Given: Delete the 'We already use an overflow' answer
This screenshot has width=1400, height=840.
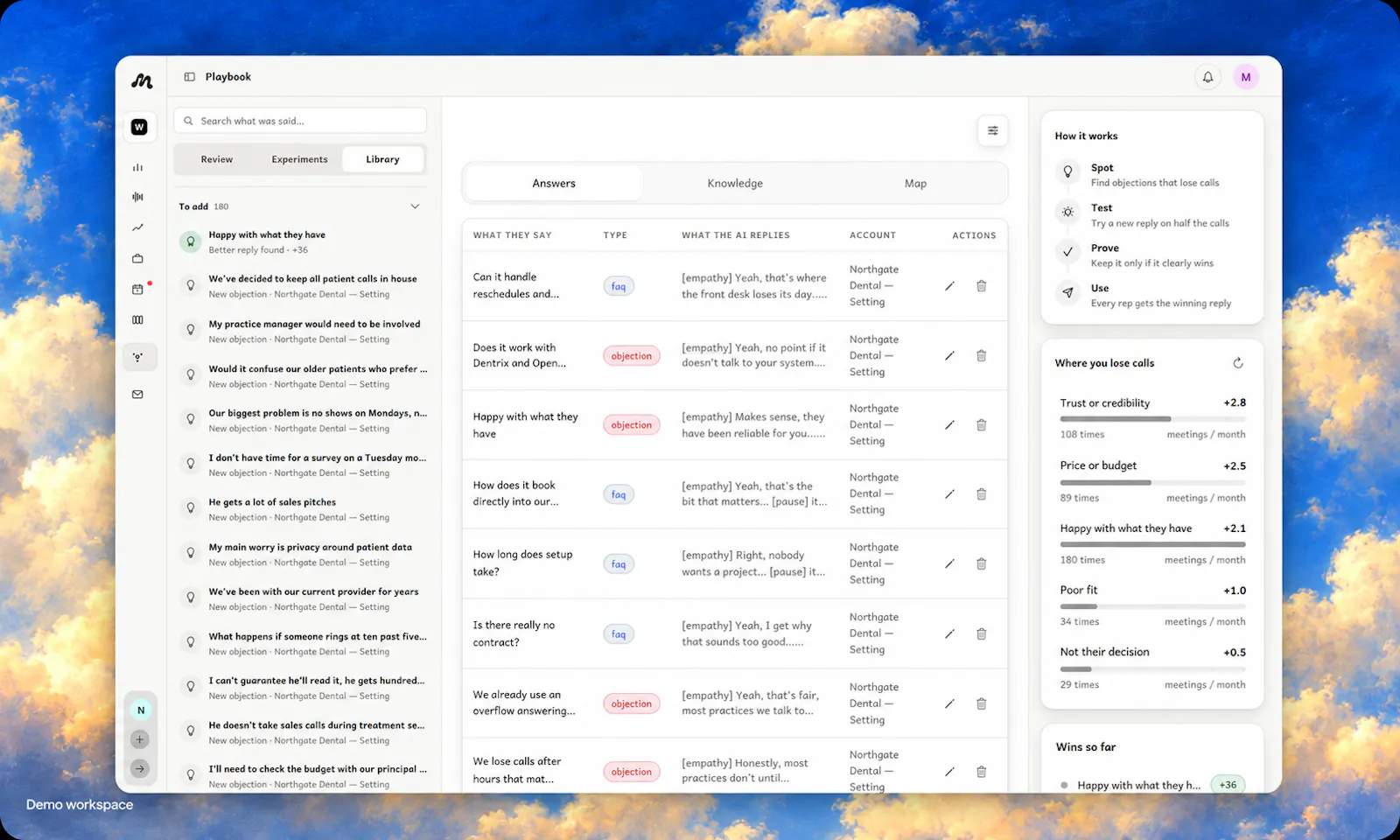Looking at the screenshot, I should click(982, 703).
